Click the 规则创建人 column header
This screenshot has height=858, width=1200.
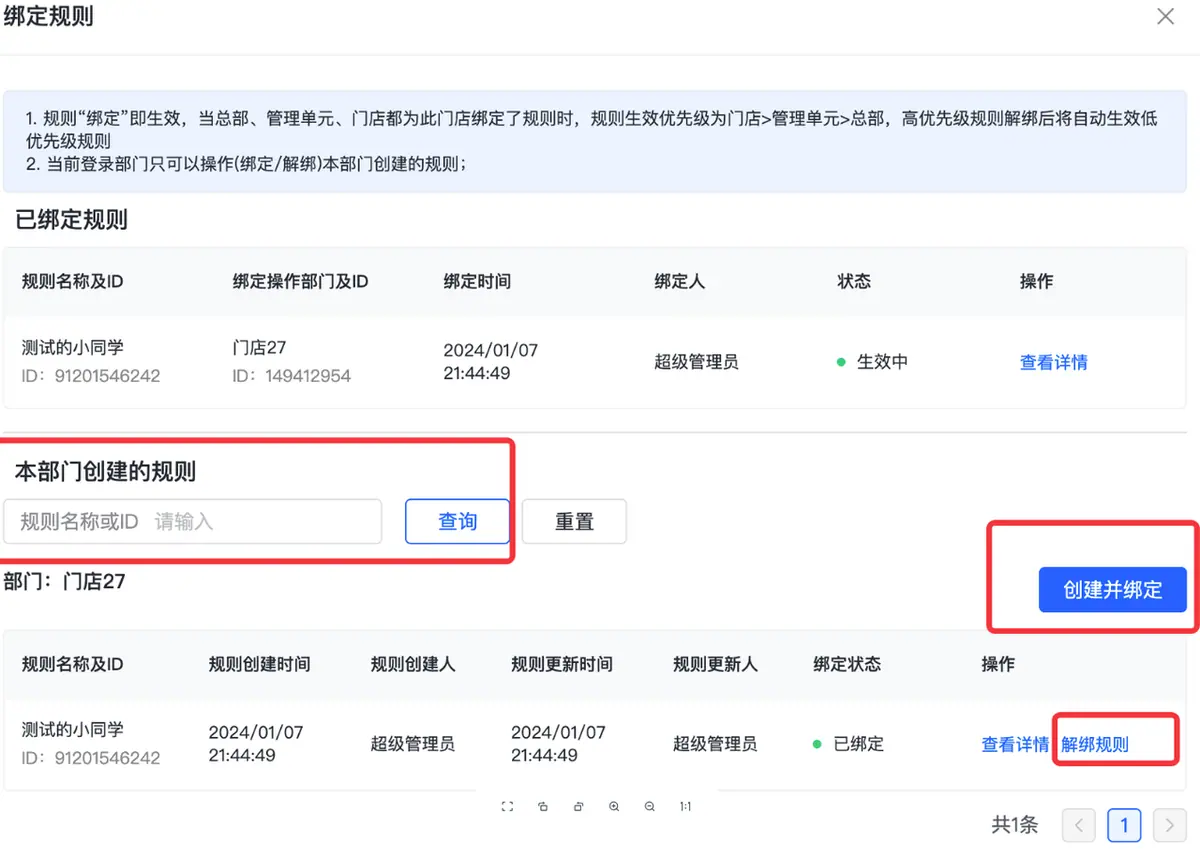tap(413, 664)
